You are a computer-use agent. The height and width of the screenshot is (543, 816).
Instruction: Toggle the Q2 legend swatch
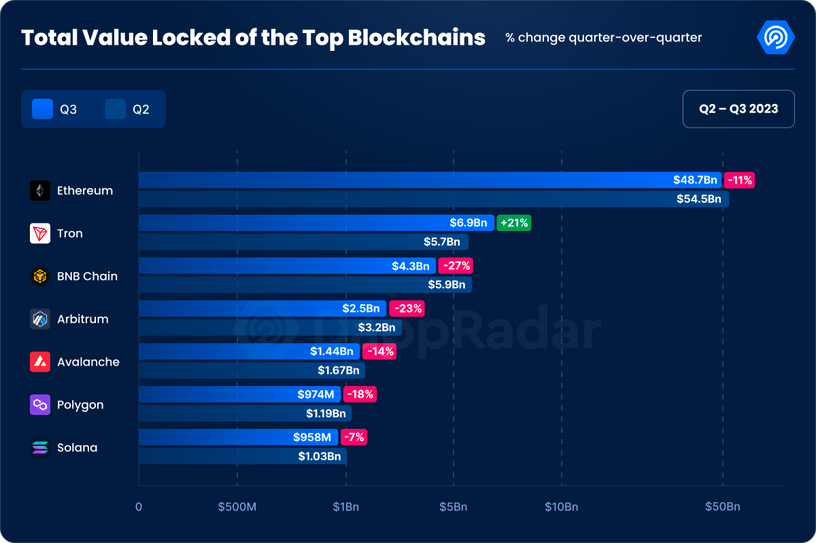point(115,109)
